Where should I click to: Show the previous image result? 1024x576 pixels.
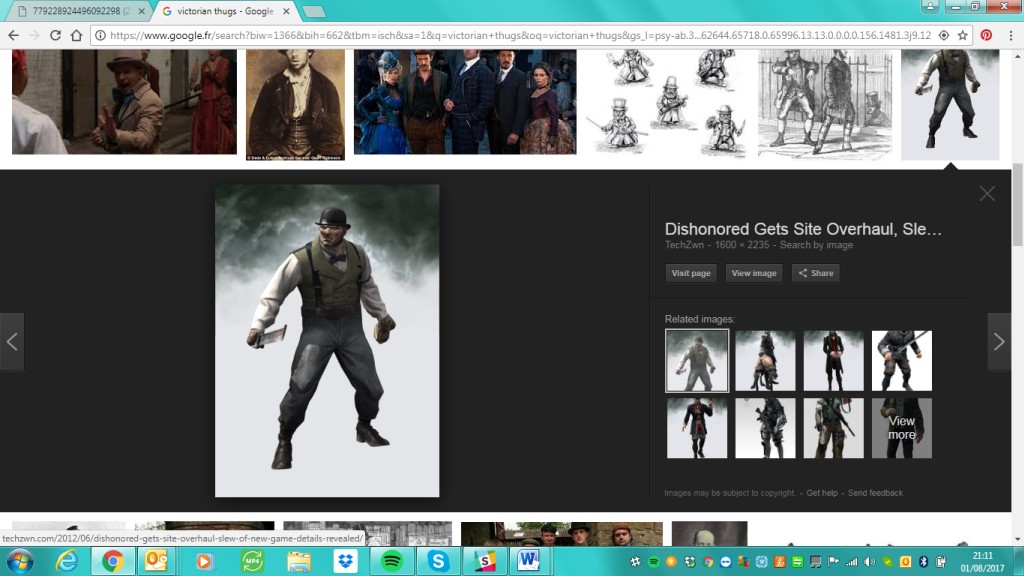pyautogui.click(x=12, y=342)
